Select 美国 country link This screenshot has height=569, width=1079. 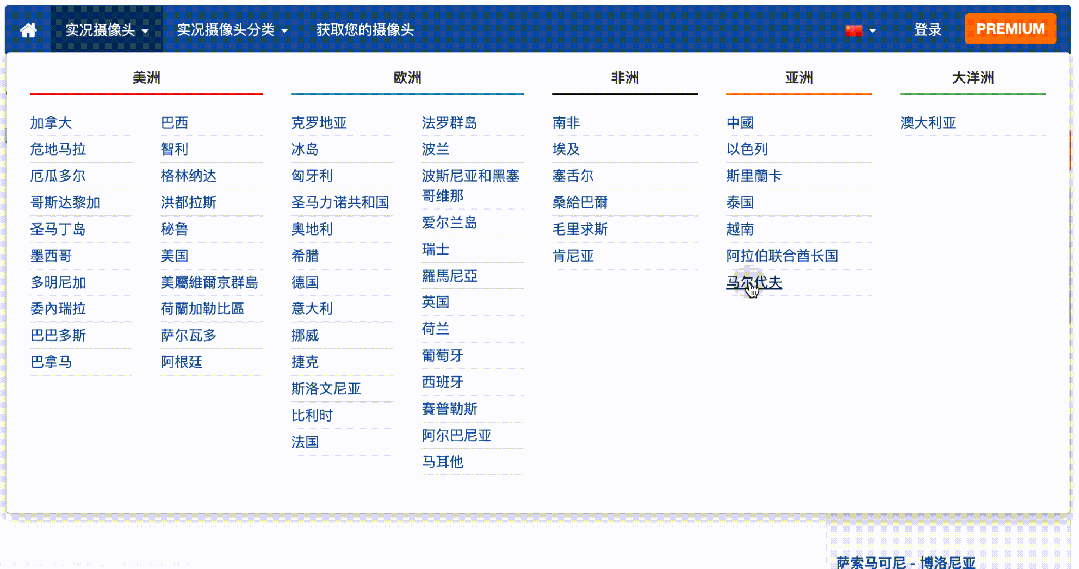pos(174,256)
